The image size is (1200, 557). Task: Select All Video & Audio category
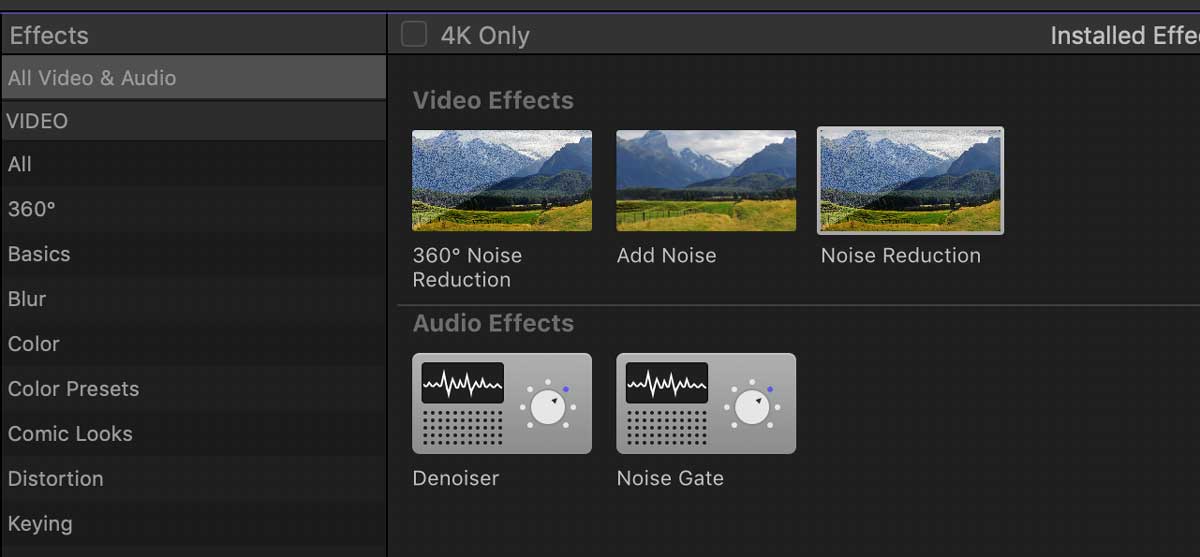click(x=193, y=77)
